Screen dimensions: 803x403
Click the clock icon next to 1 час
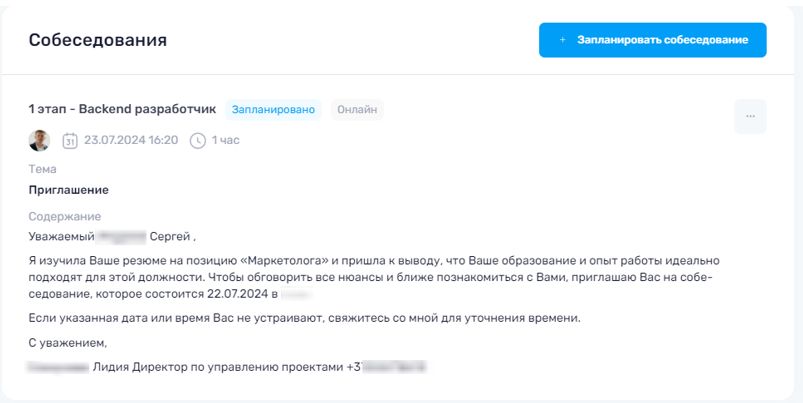[197, 140]
